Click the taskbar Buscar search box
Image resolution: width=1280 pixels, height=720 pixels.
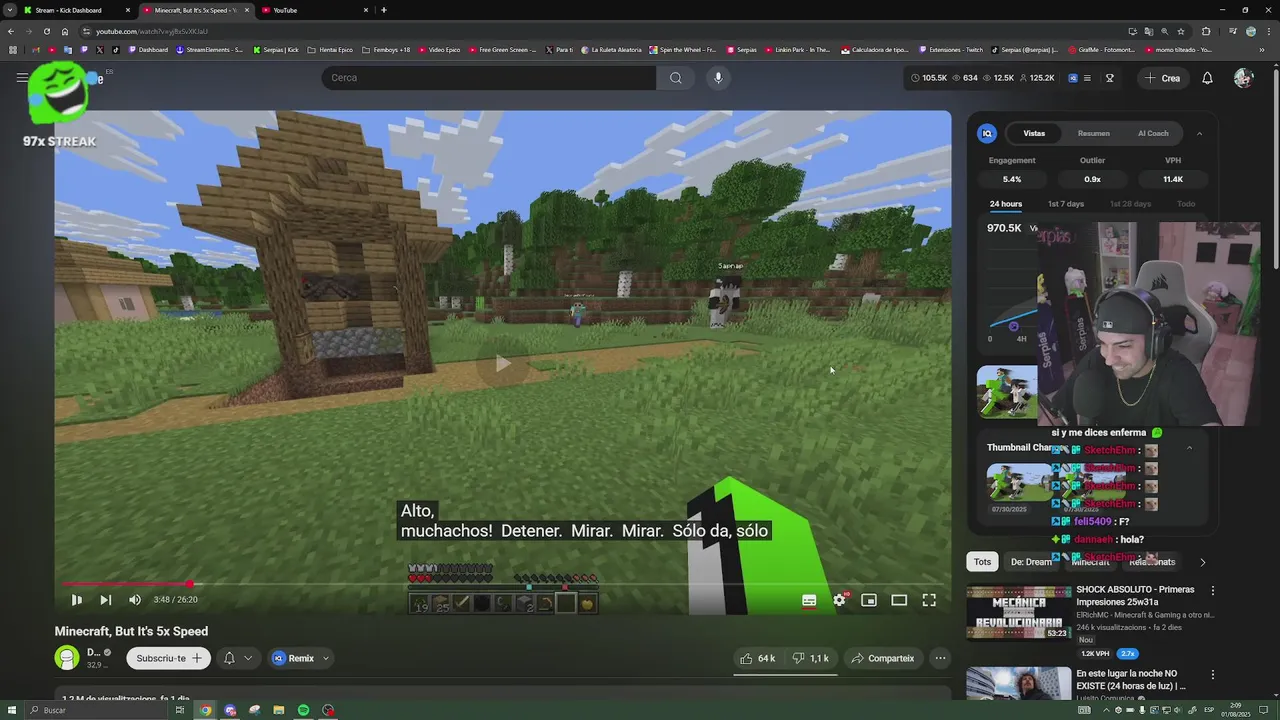click(x=95, y=710)
